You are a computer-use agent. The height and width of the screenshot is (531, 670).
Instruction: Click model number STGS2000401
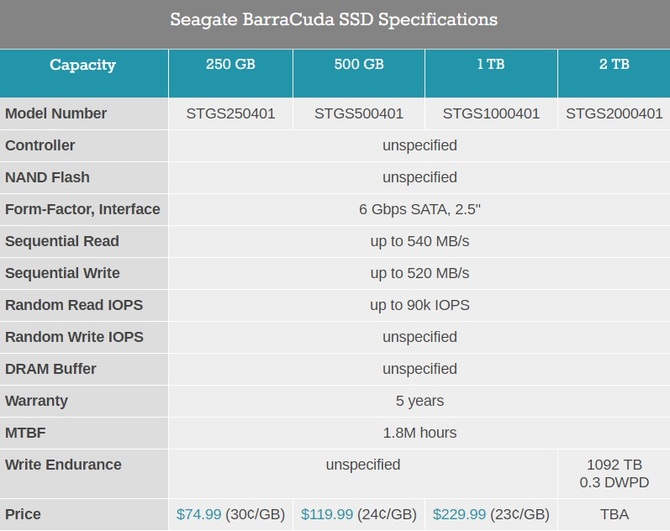coord(614,113)
